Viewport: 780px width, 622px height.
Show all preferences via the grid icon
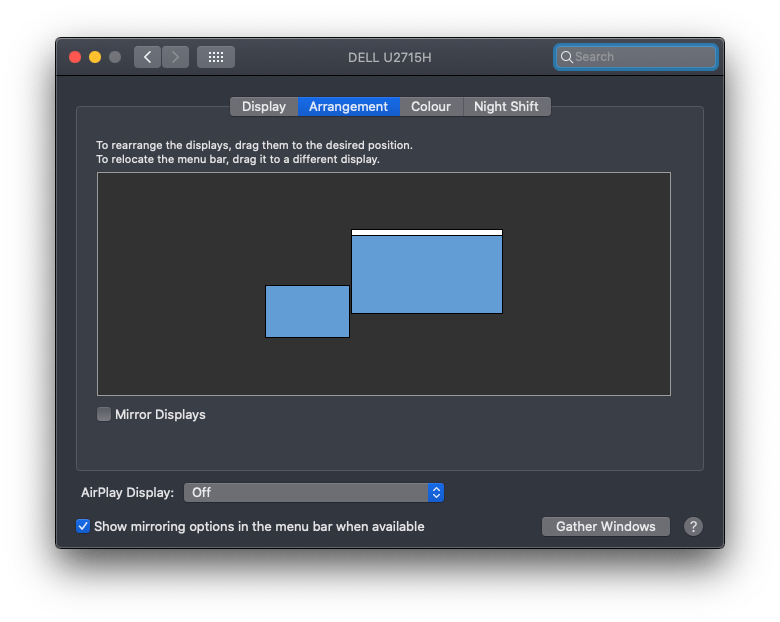216,57
